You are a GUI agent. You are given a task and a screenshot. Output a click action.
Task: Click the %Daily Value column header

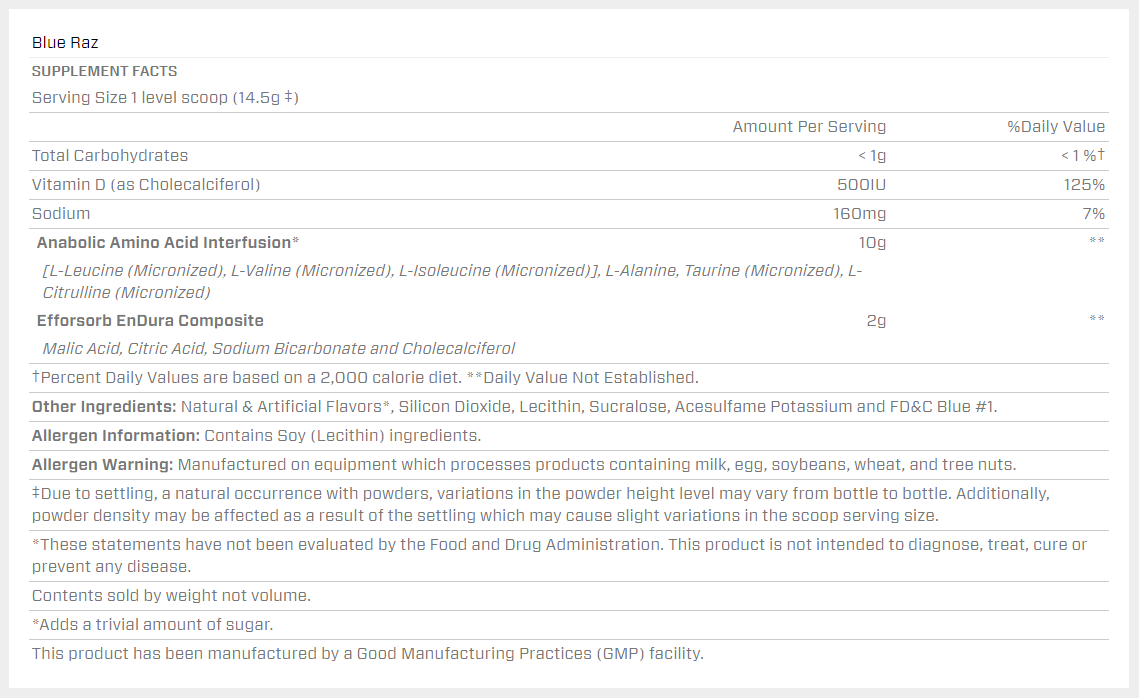tap(1055, 126)
